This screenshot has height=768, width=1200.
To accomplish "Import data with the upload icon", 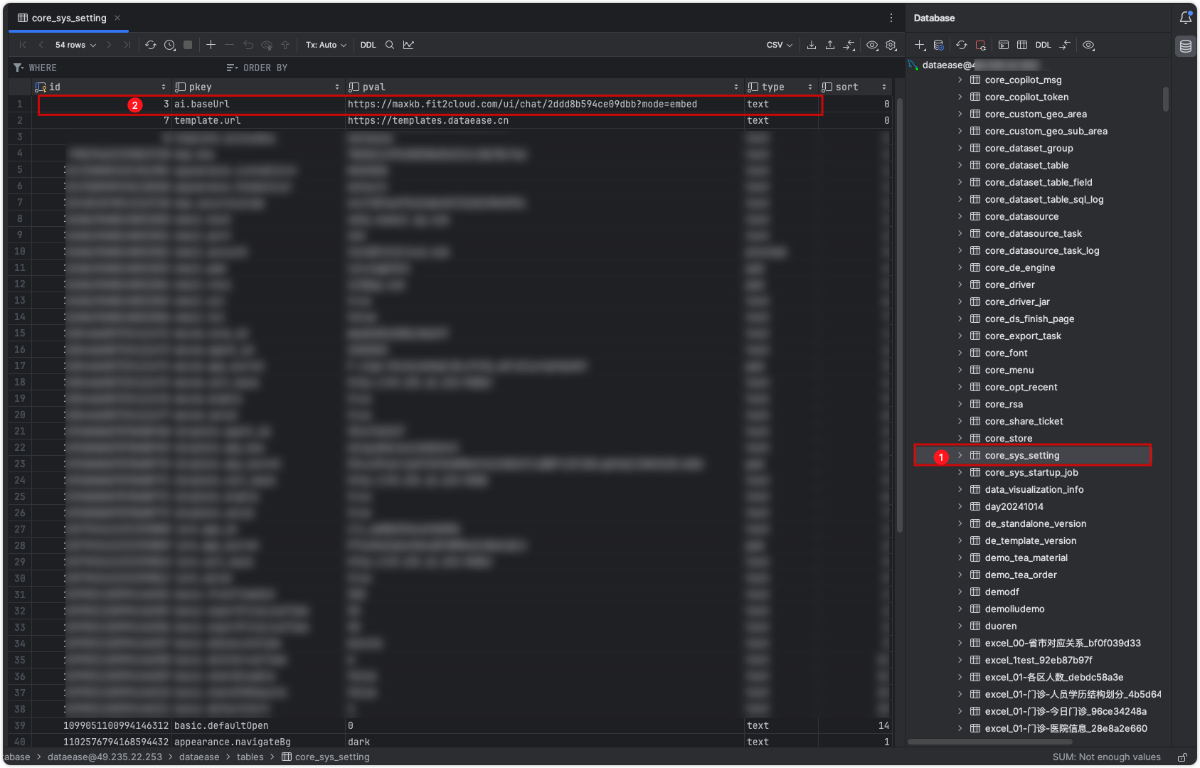I will pos(830,45).
